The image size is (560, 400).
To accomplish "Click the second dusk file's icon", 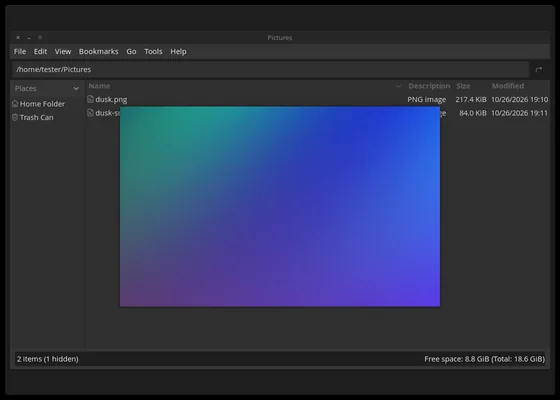I will tap(90, 113).
